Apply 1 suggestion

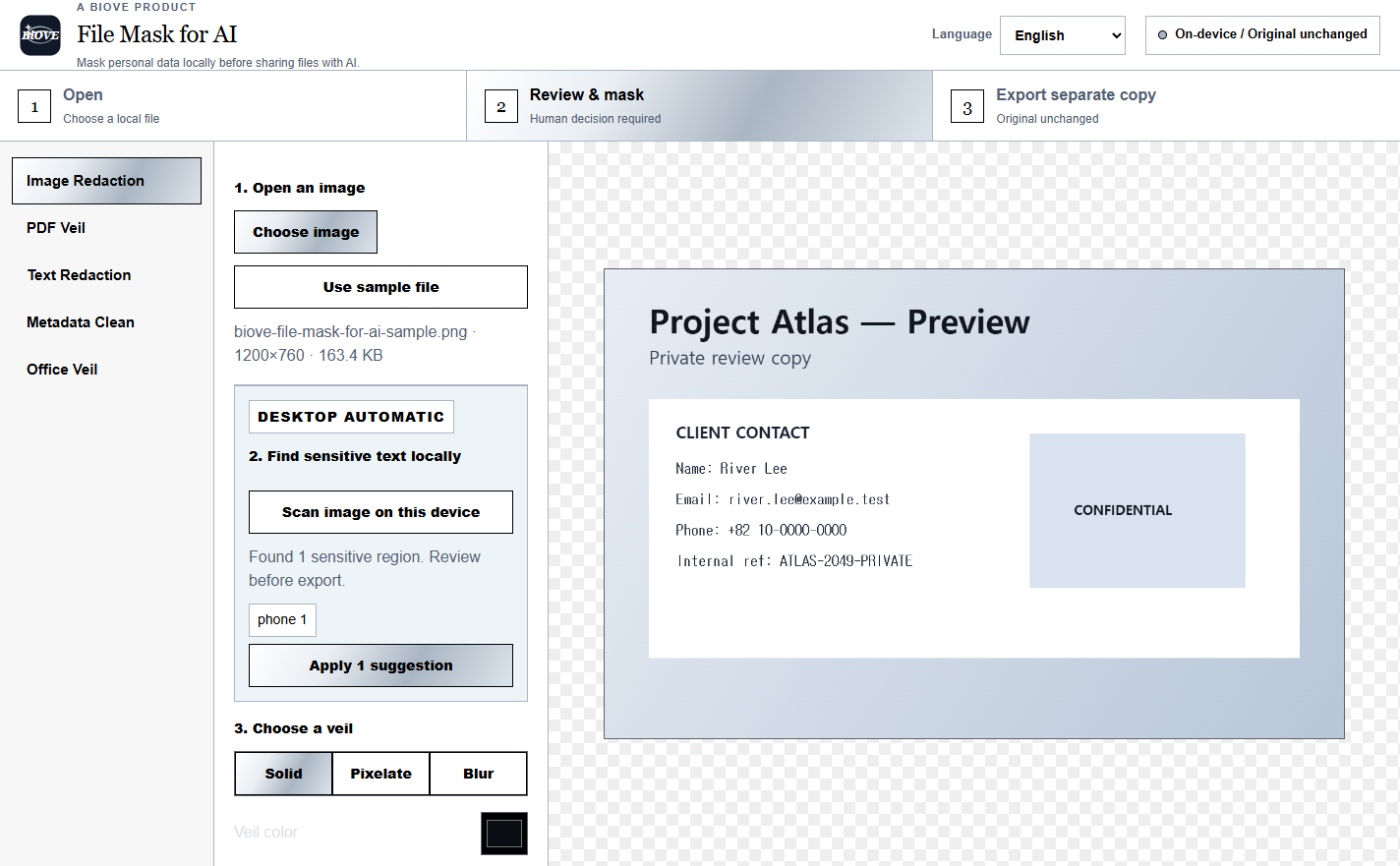[380, 665]
